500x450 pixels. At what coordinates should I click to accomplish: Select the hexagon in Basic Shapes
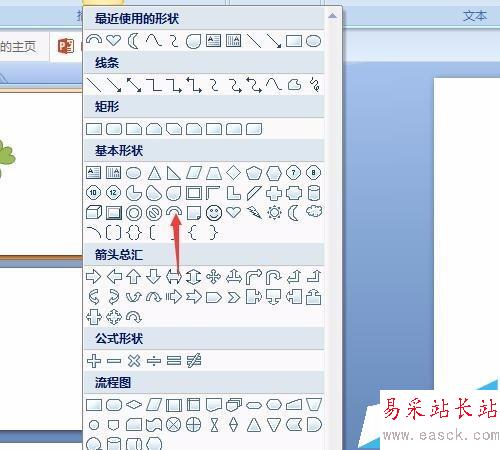pyautogui.click(x=274, y=173)
